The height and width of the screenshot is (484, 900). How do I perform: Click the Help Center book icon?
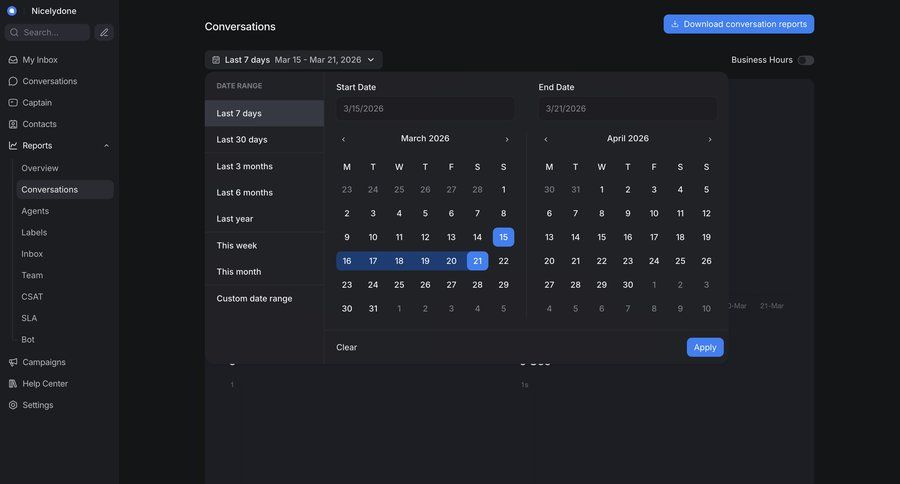pos(13,384)
